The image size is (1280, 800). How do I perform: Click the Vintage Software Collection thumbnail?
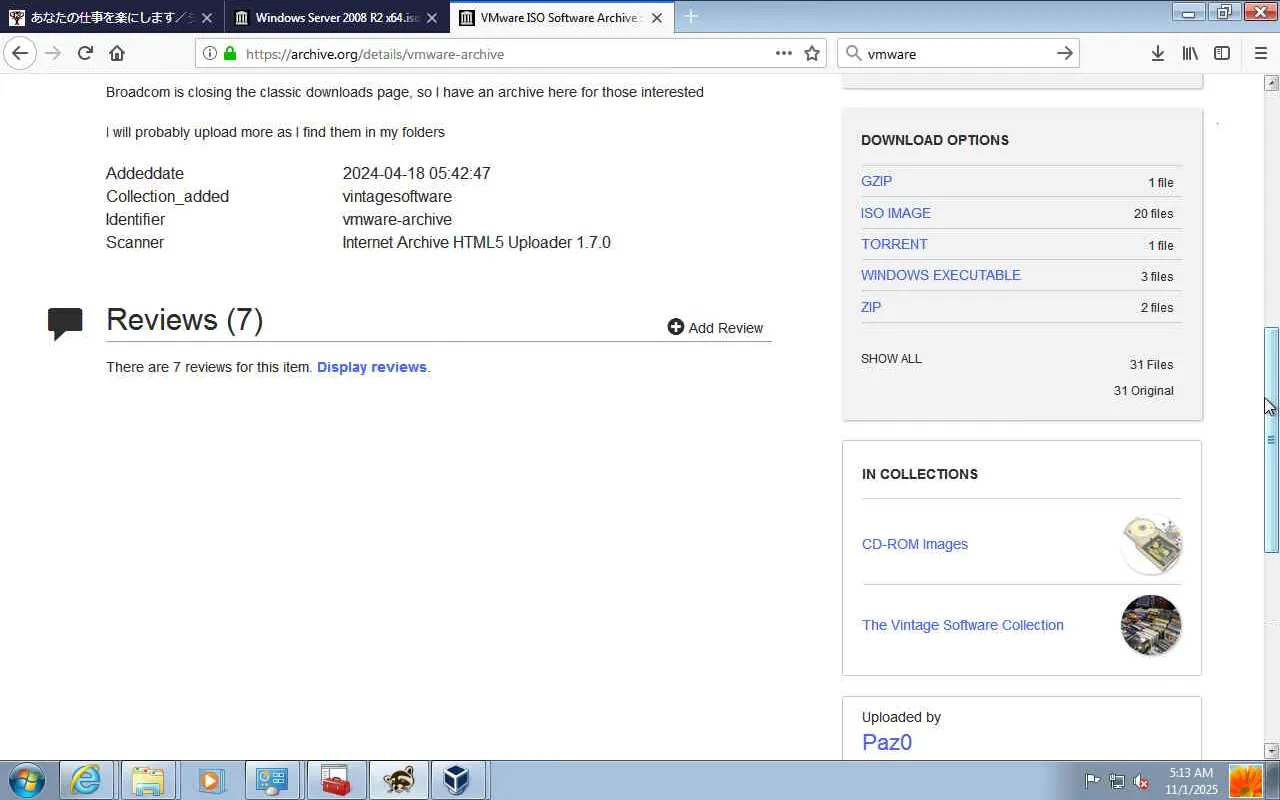1151,625
